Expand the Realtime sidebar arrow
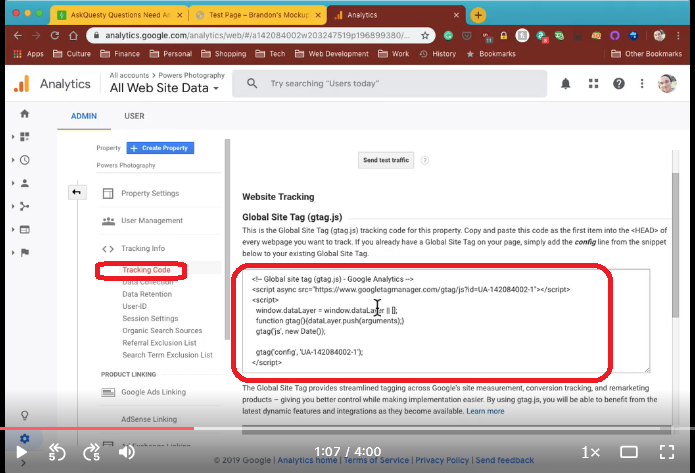The image size is (695, 473). (x=13, y=160)
